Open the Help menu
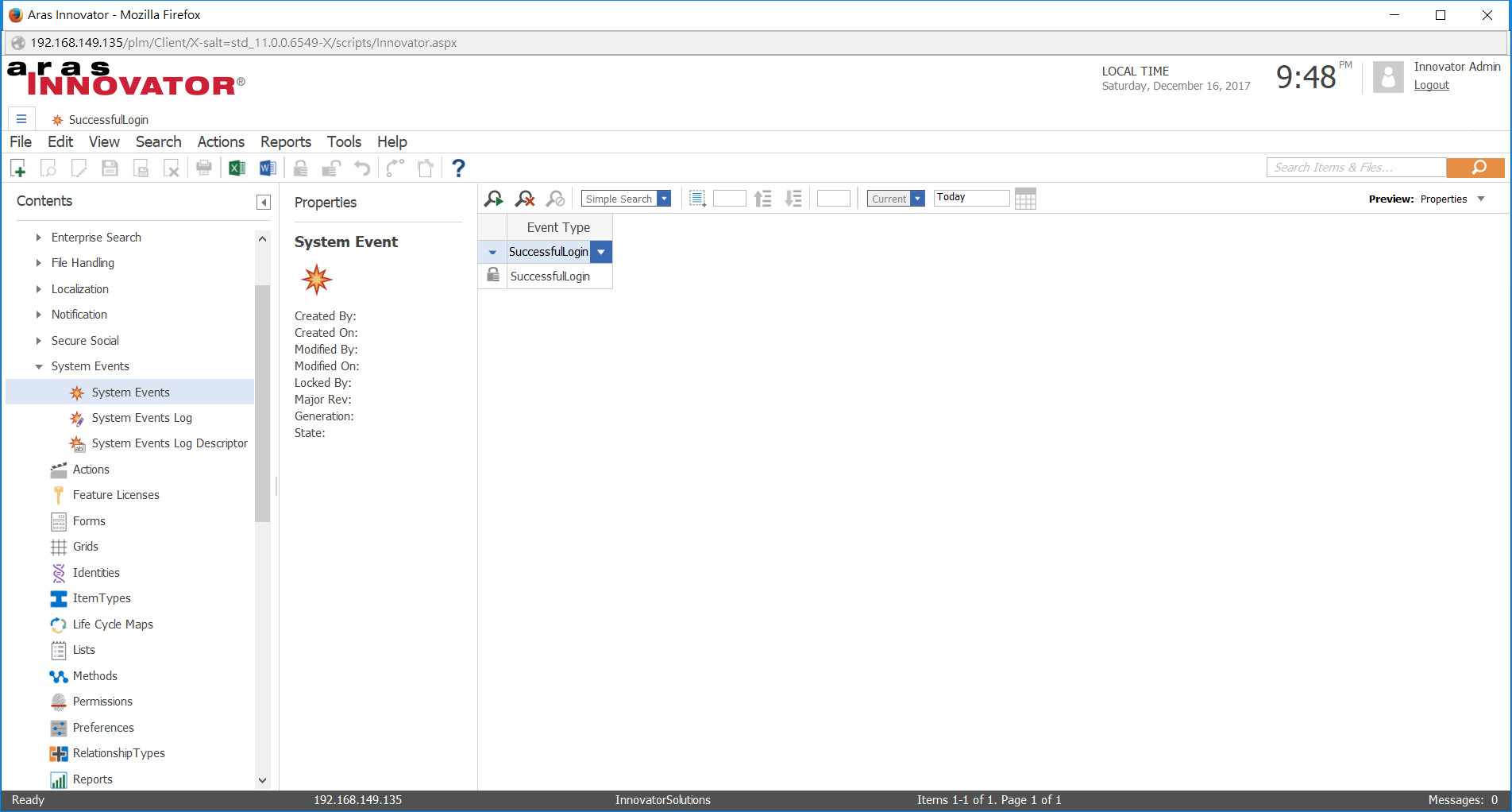Viewport: 1512px width, 812px height. coord(392,141)
